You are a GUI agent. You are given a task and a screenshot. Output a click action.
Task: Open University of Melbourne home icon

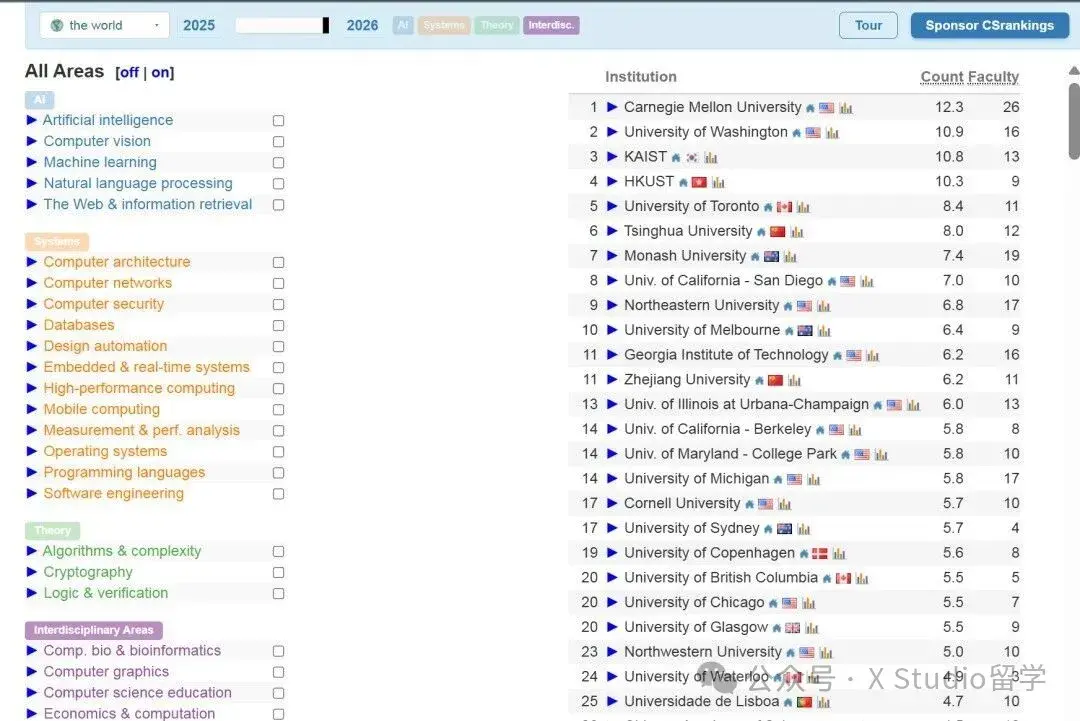789,331
